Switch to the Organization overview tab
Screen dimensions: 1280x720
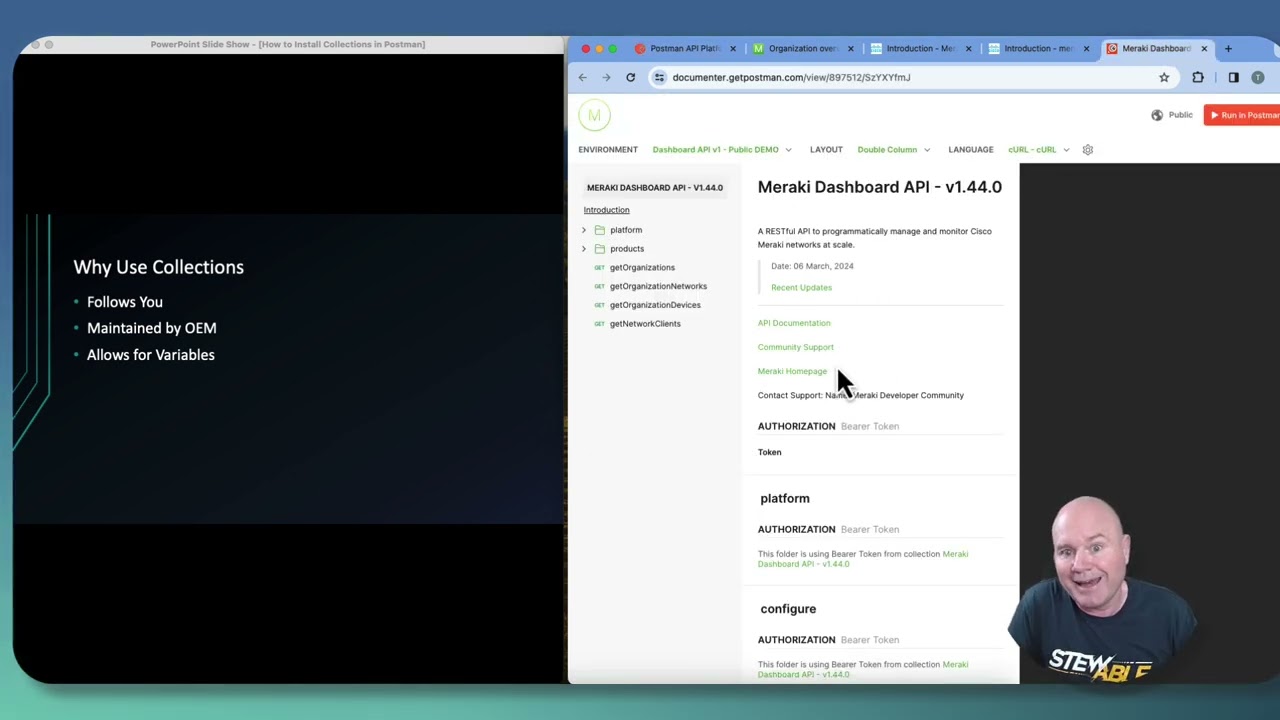(802, 48)
